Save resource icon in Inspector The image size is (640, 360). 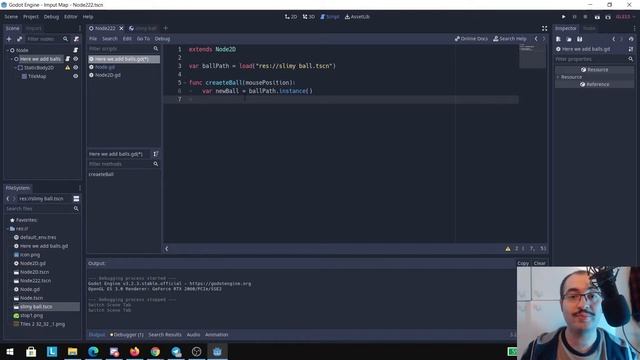[580, 39]
